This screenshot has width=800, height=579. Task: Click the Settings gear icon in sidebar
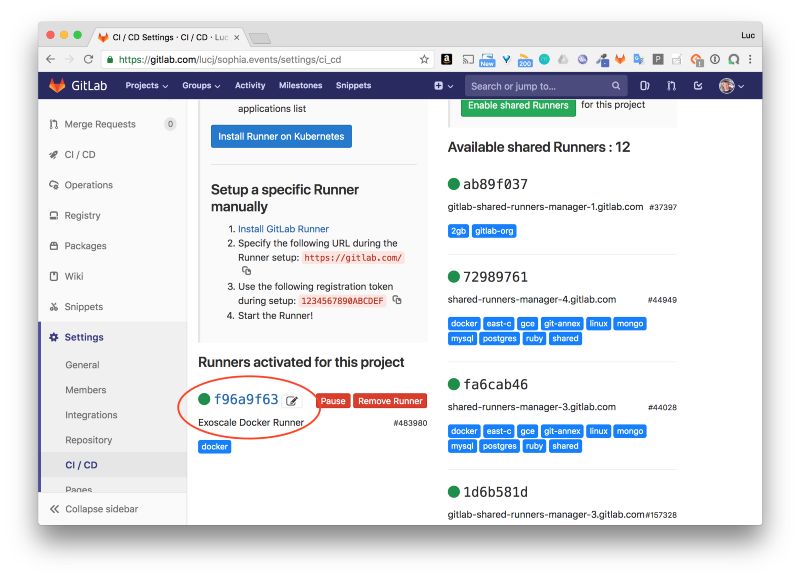(x=54, y=337)
